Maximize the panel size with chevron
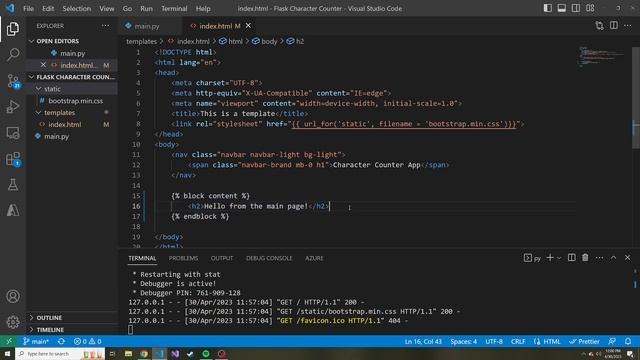640x360 pixels. coord(613,258)
